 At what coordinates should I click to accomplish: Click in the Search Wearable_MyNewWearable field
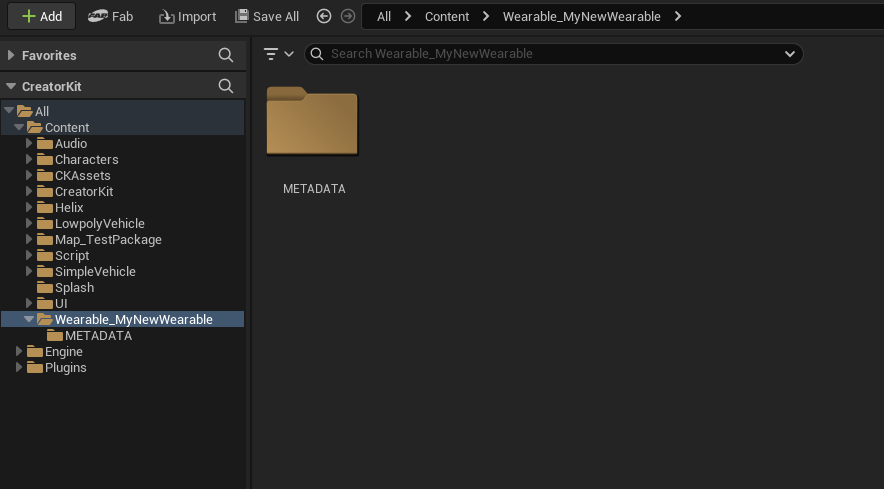click(550, 54)
